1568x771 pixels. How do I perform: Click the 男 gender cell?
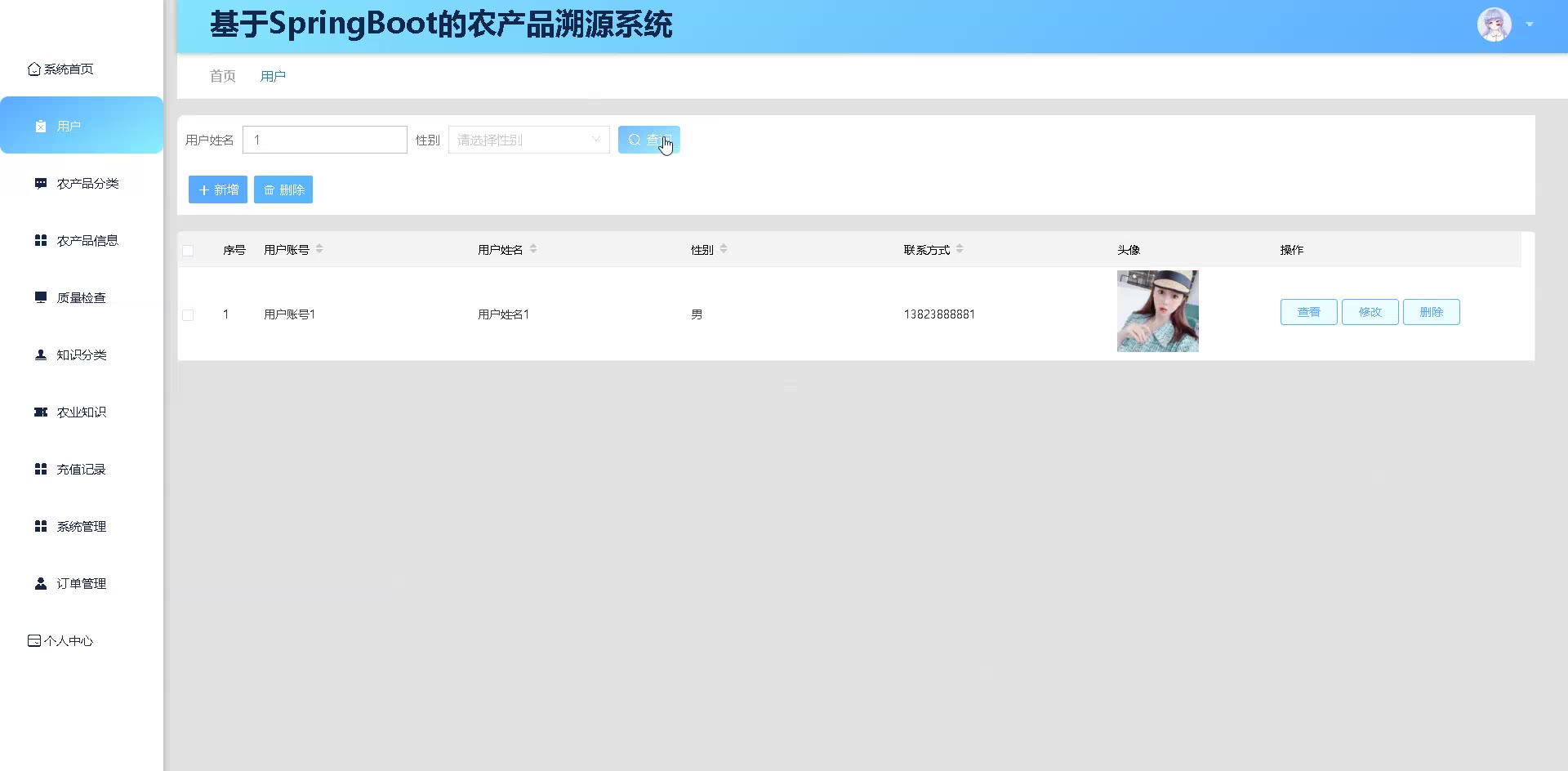click(697, 314)
